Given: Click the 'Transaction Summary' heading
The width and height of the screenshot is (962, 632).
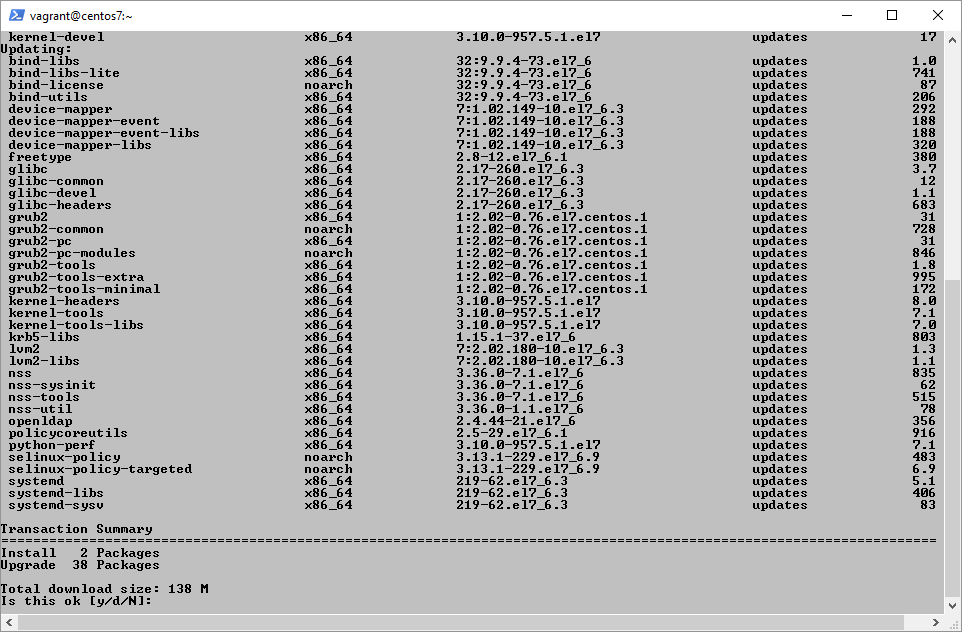Looking at the screenshot, I should click(x=76, y=529).
